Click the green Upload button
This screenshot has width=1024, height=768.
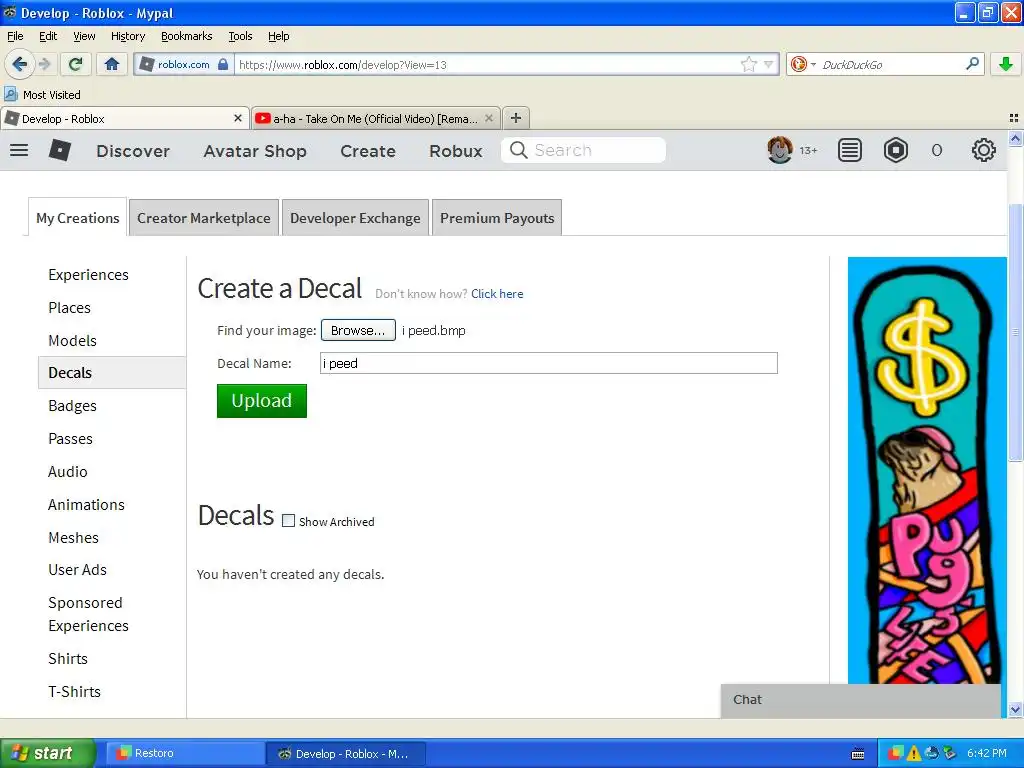262,400
